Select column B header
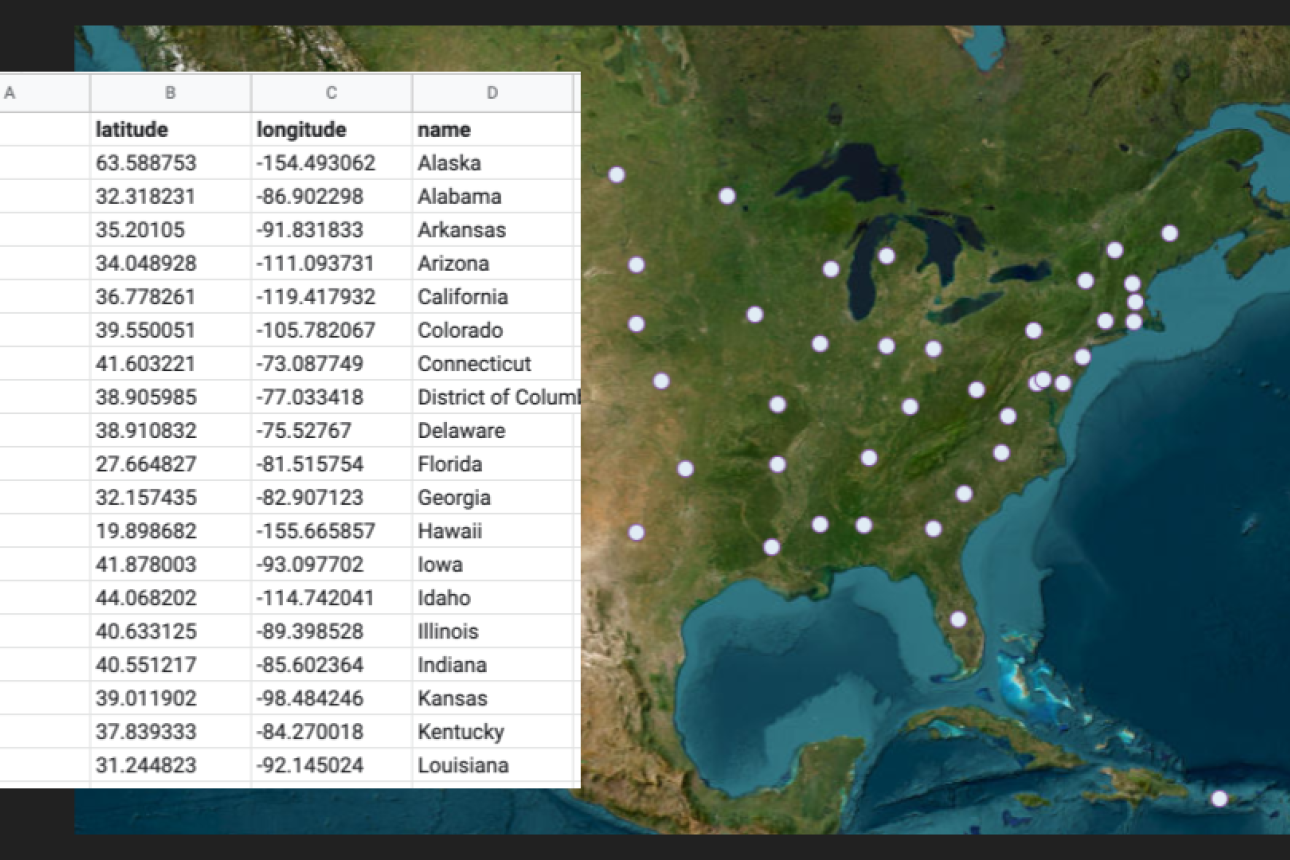This screenshot has width=1290, height=860. pyautogui.click(x=170, y=93)
